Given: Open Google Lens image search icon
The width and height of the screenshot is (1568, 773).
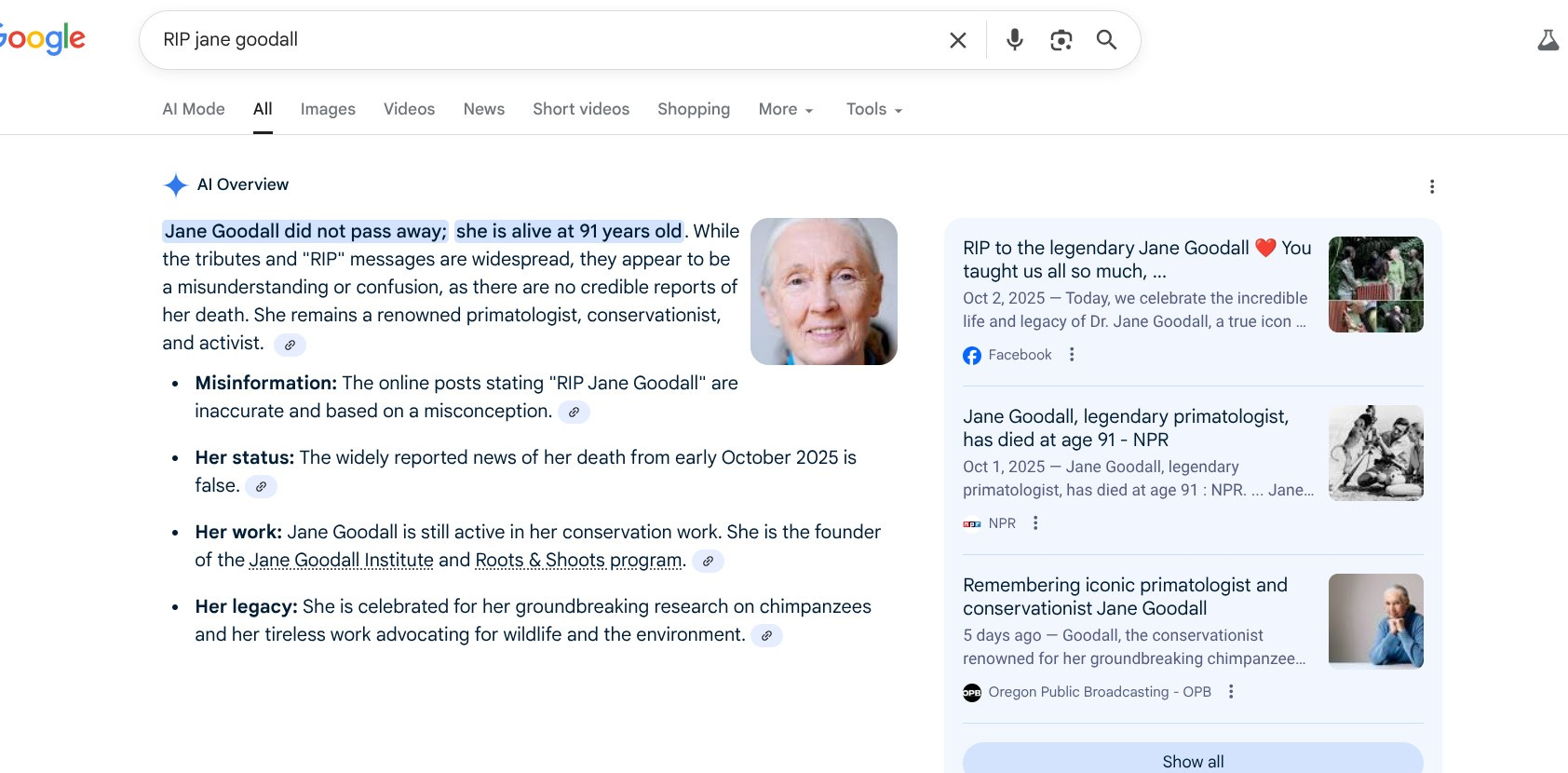Looking at the screenshot, I should 1061,40.
